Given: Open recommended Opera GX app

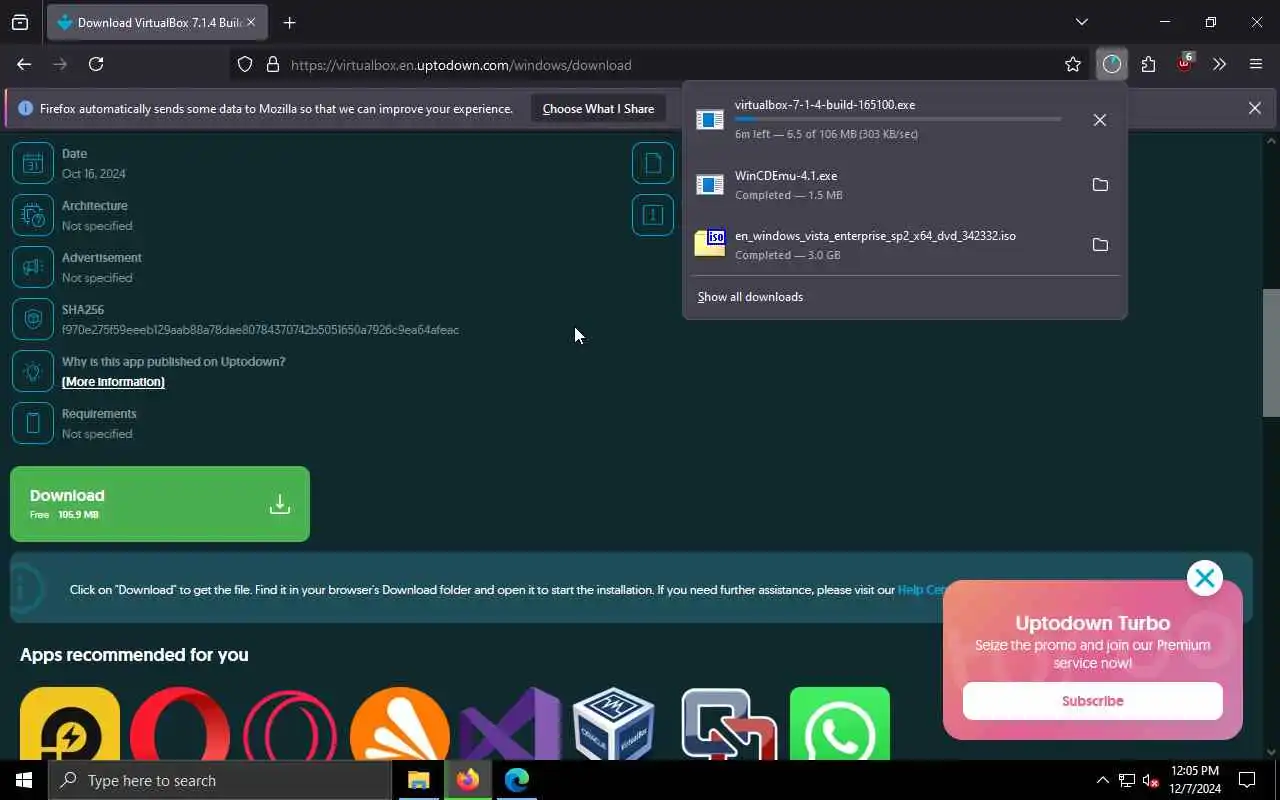Looking at the screenshot, I should [x=290, y=725].
